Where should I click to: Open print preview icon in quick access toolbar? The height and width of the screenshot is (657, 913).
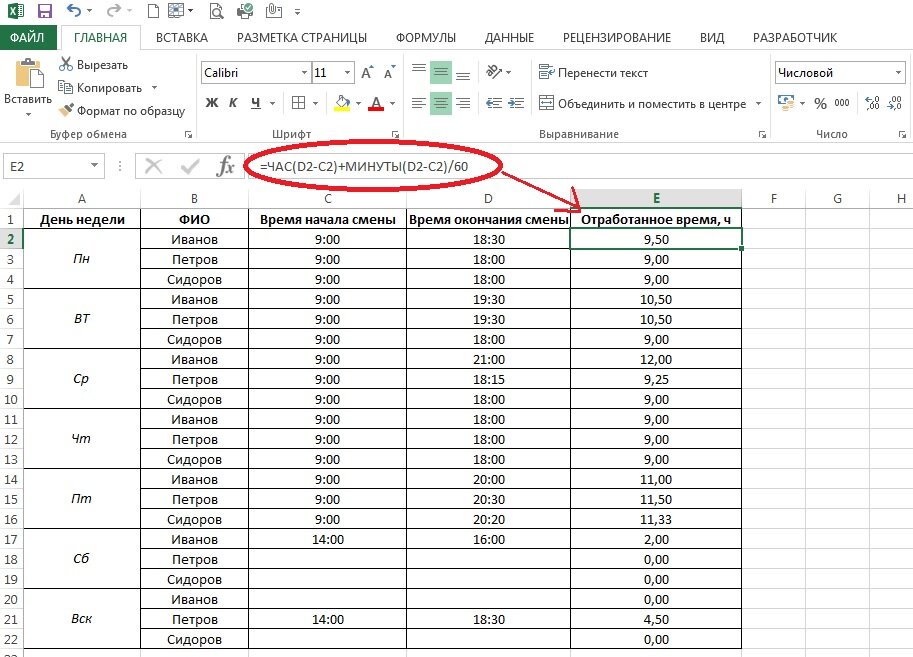tap(217, 10)
